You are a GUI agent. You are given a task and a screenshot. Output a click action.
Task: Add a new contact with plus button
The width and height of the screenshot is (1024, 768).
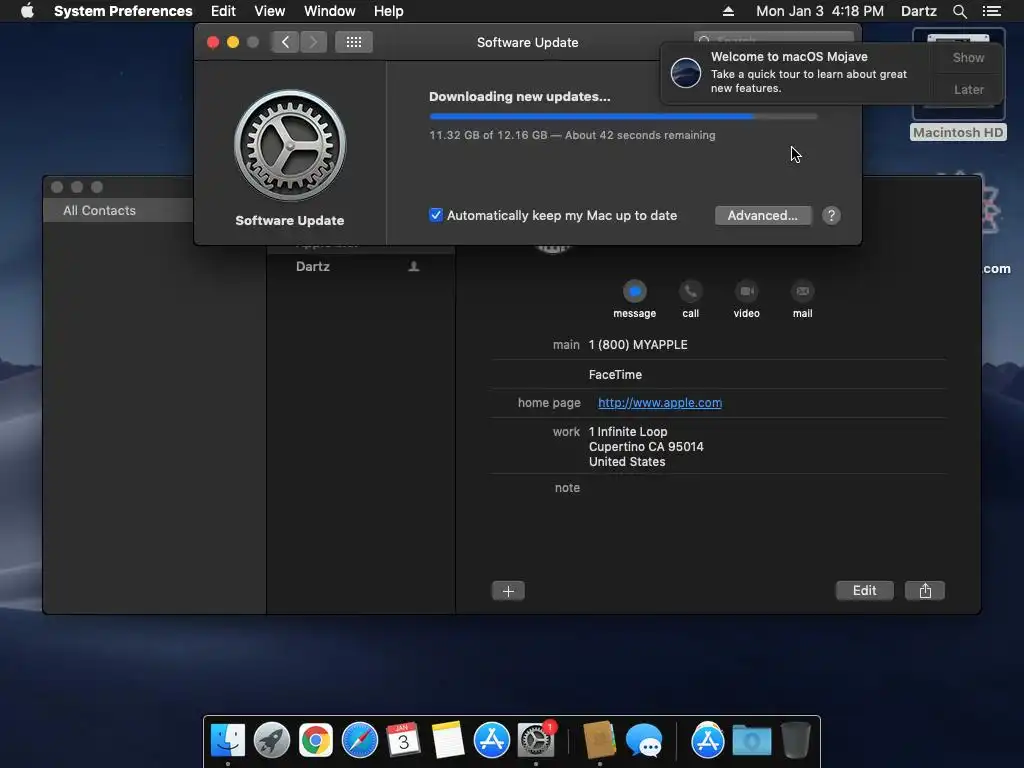[508, 591]
